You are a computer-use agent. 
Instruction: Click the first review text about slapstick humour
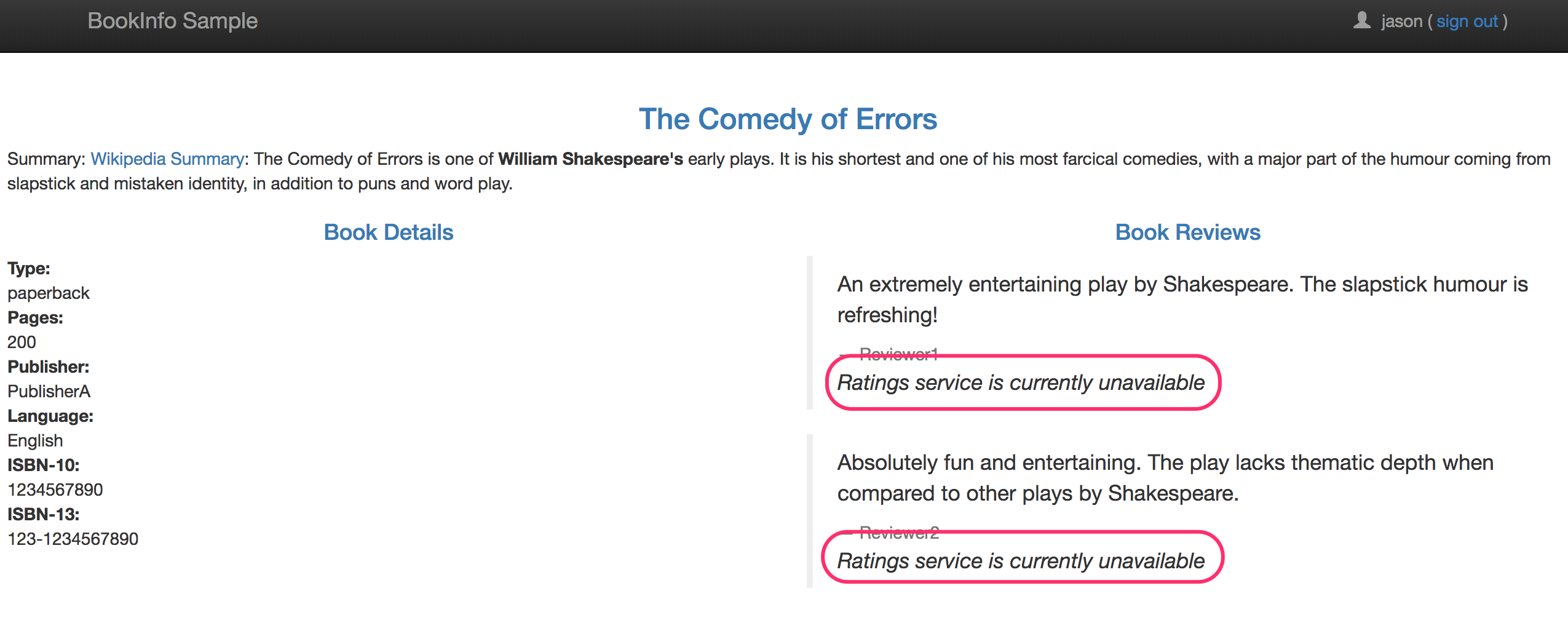[1182, 300]
